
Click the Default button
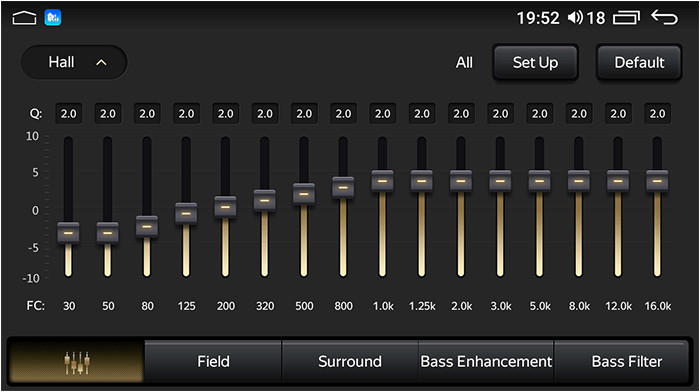click(639, 63)
